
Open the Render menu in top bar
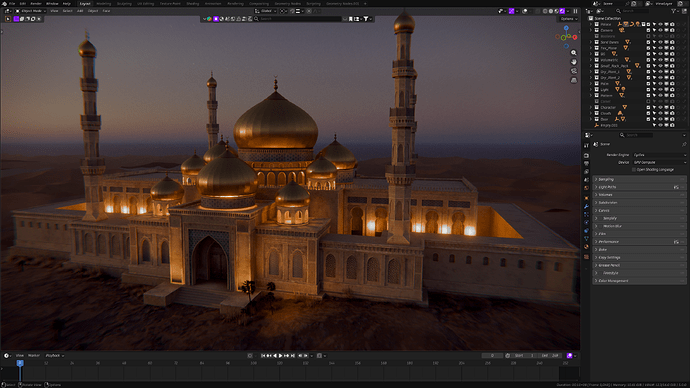pos(36,4)
